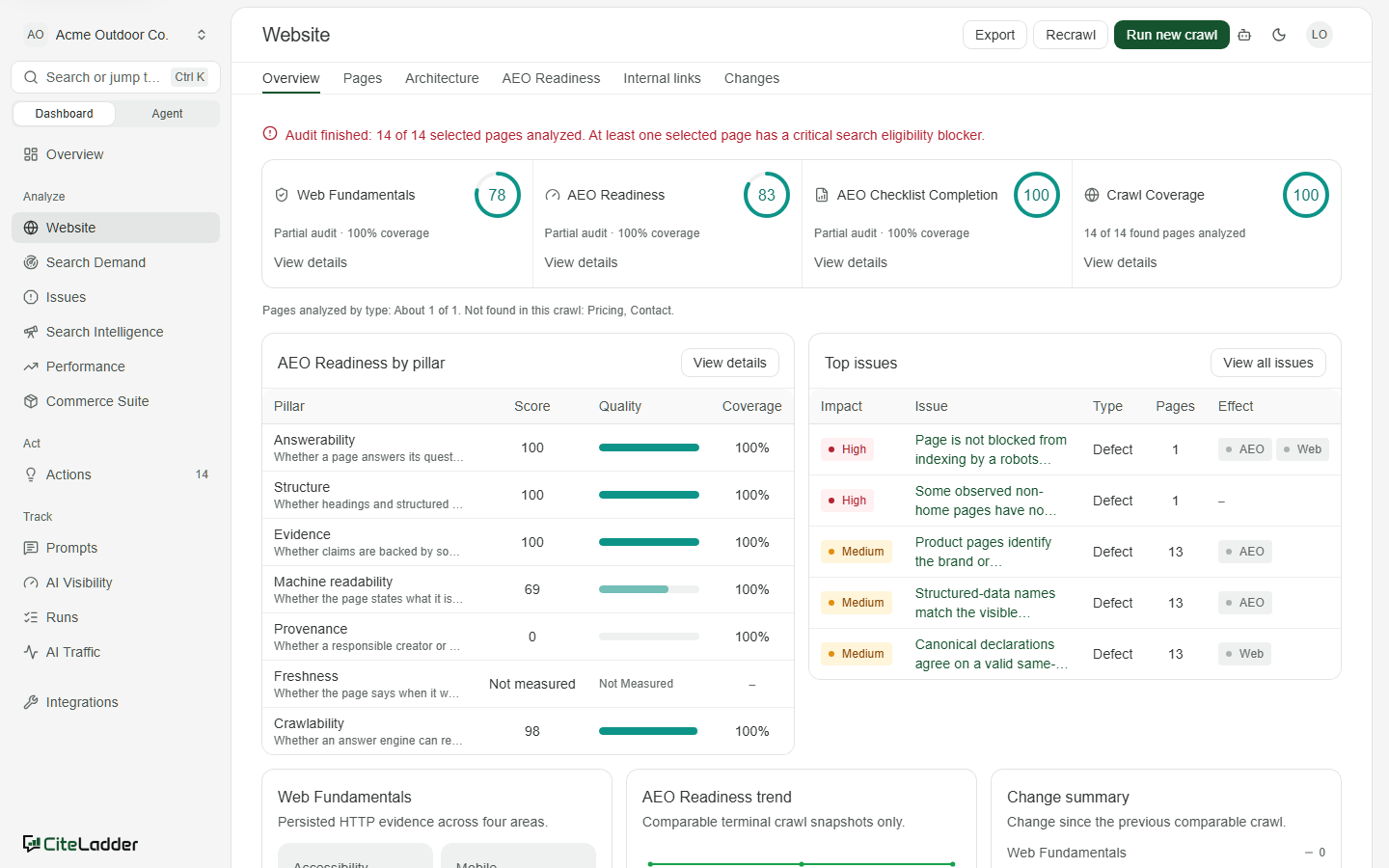
Task: Open the Commerce Suite box icon
Action: coord(31,401)
